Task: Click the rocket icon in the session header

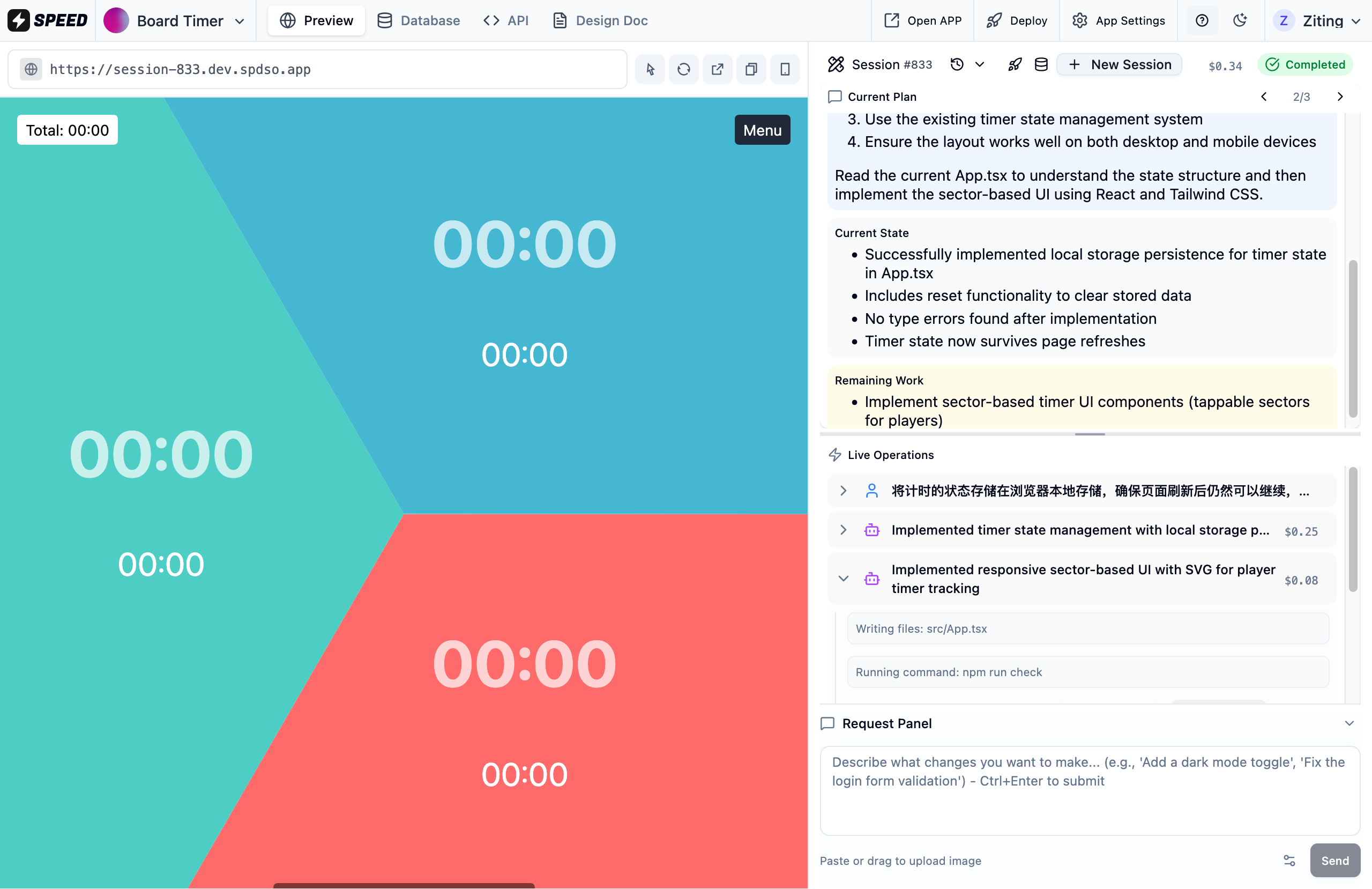Action: (1015, 65)
